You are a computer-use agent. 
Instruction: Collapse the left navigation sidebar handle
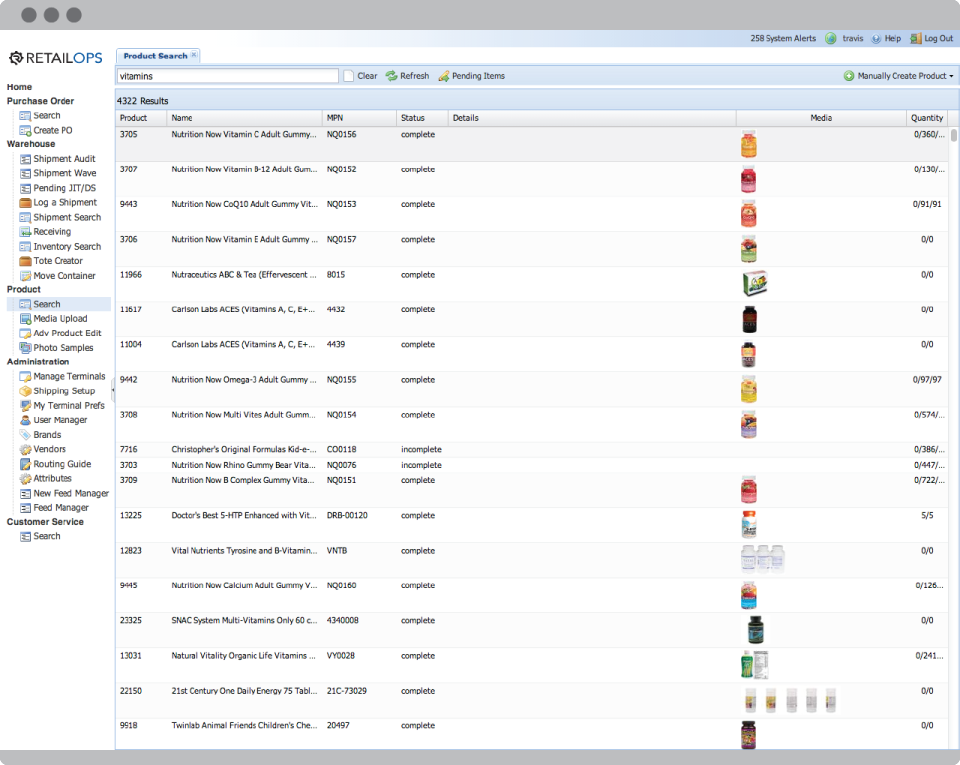[x=113, y=390]
